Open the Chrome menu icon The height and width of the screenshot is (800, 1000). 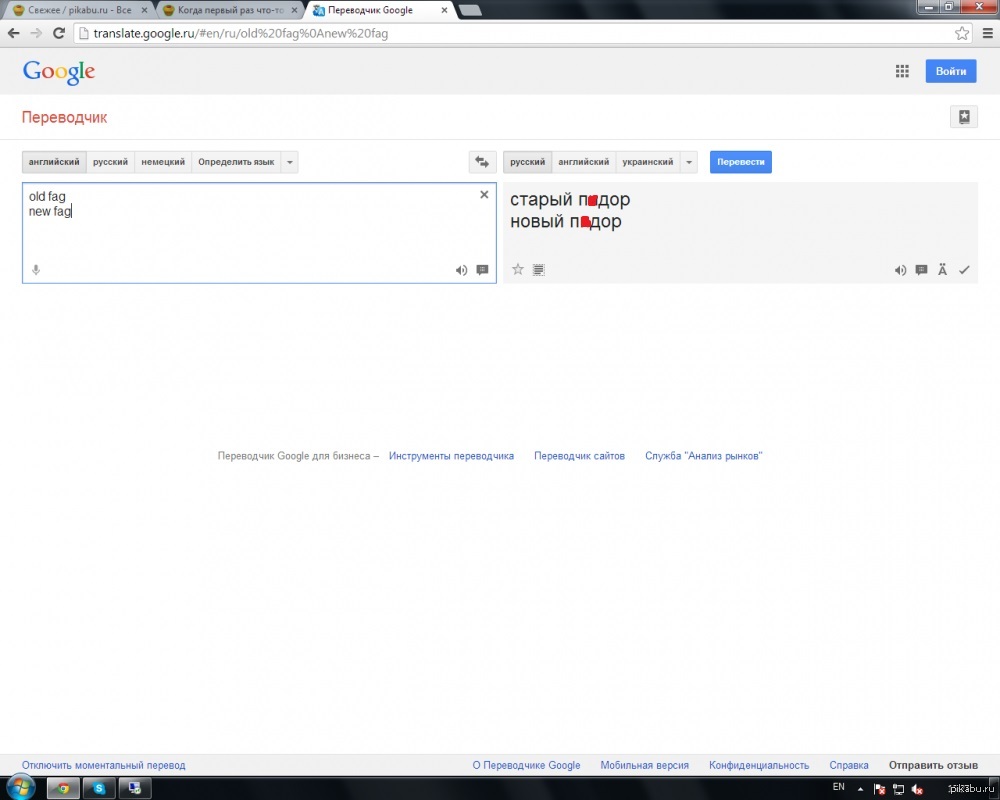tap(987, 33)
